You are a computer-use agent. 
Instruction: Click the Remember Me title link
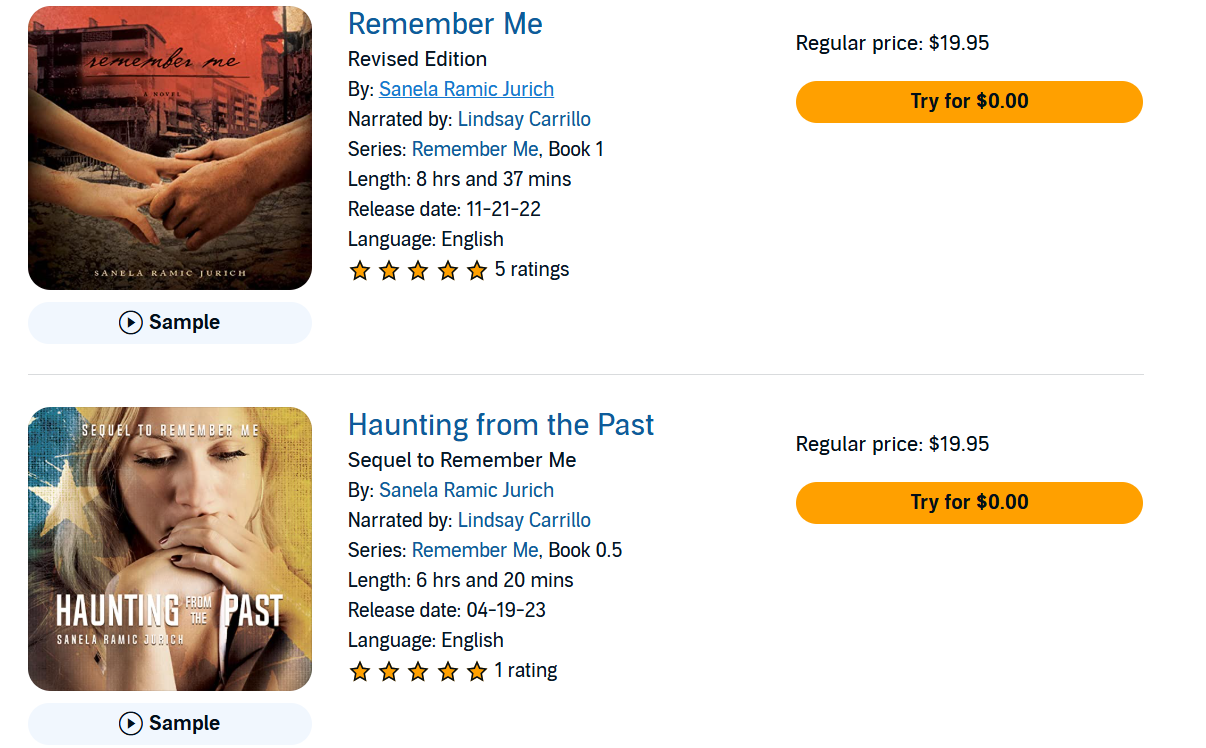tap(445, 24)
